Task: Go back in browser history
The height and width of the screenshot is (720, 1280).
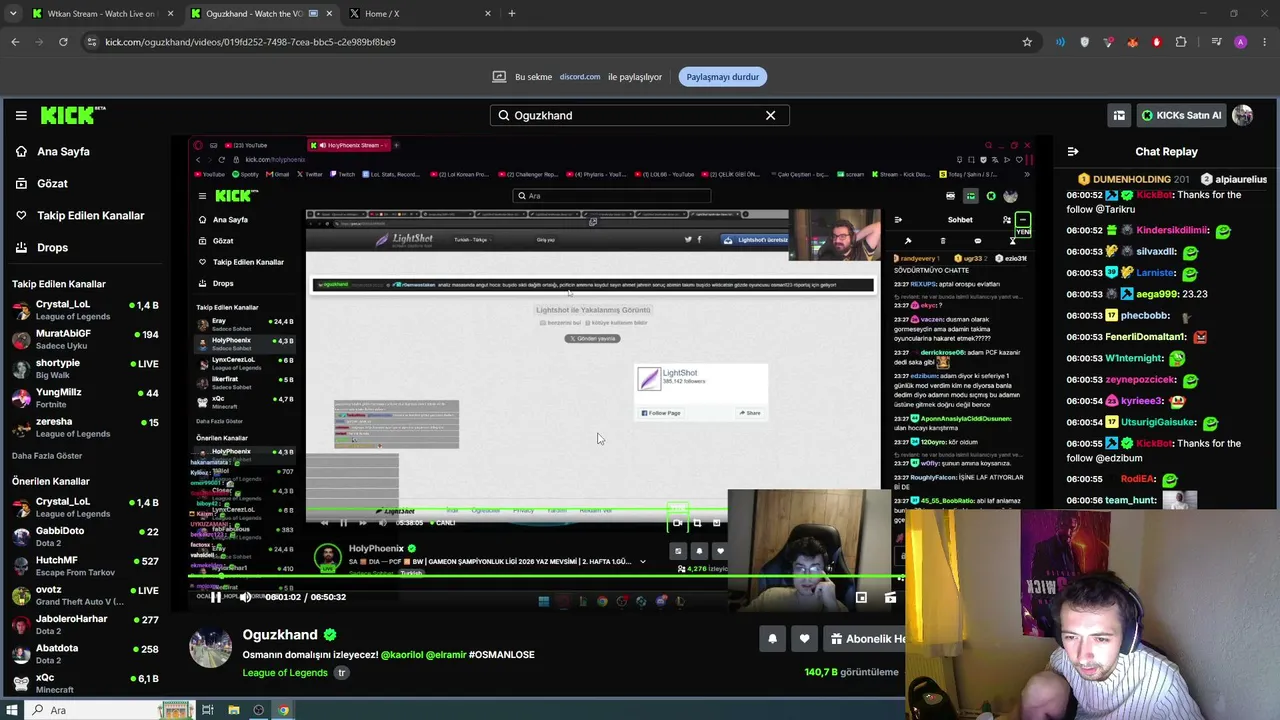Action: click(x=15, y=42)
